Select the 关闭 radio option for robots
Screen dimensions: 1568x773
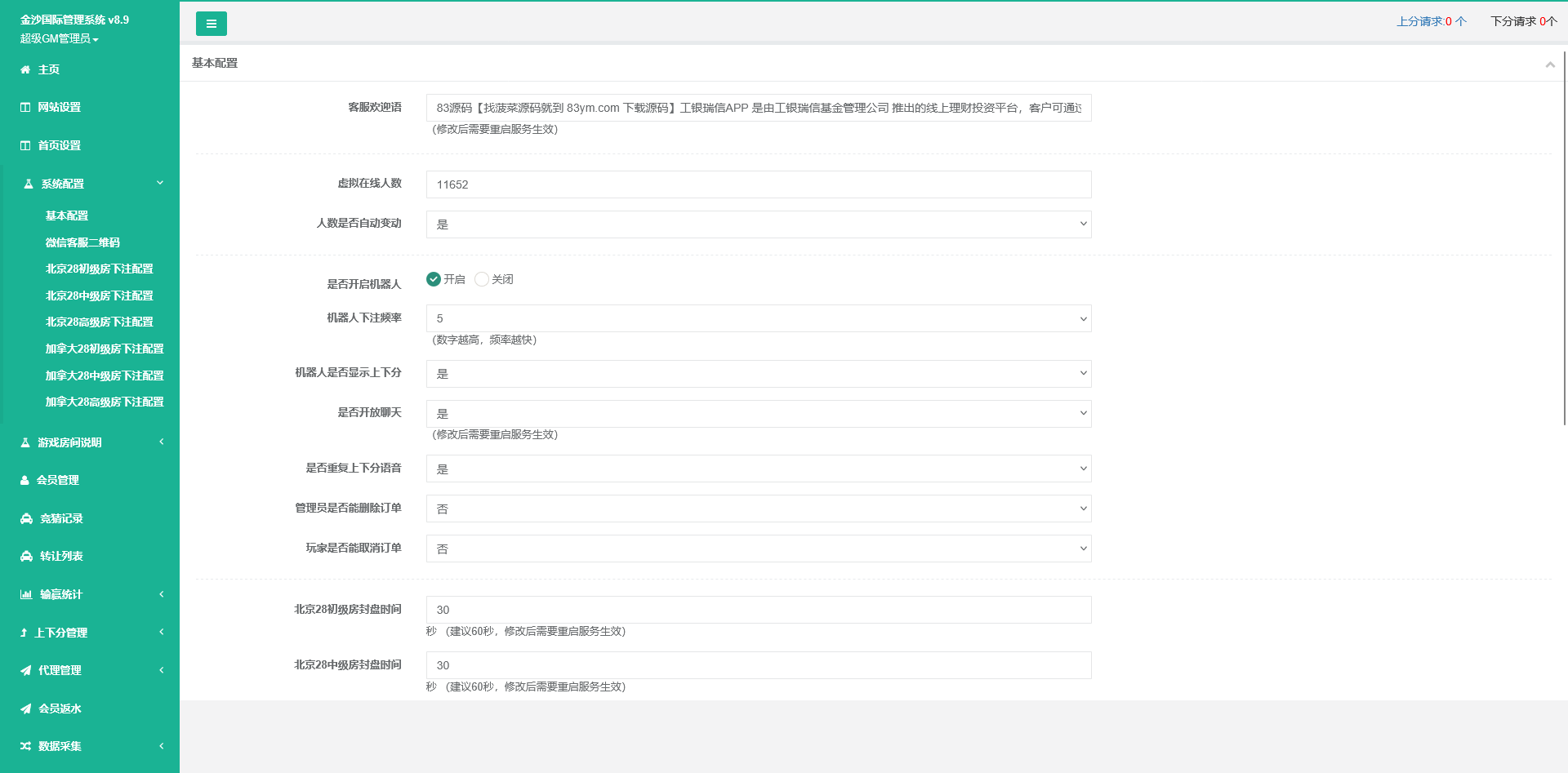[482, 279]
